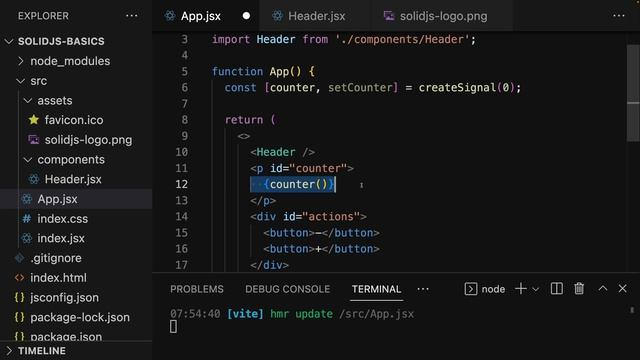This screenshot has height=360, width=640.
Task: Click line number 12 in the gutter
Action: point(182,184)
